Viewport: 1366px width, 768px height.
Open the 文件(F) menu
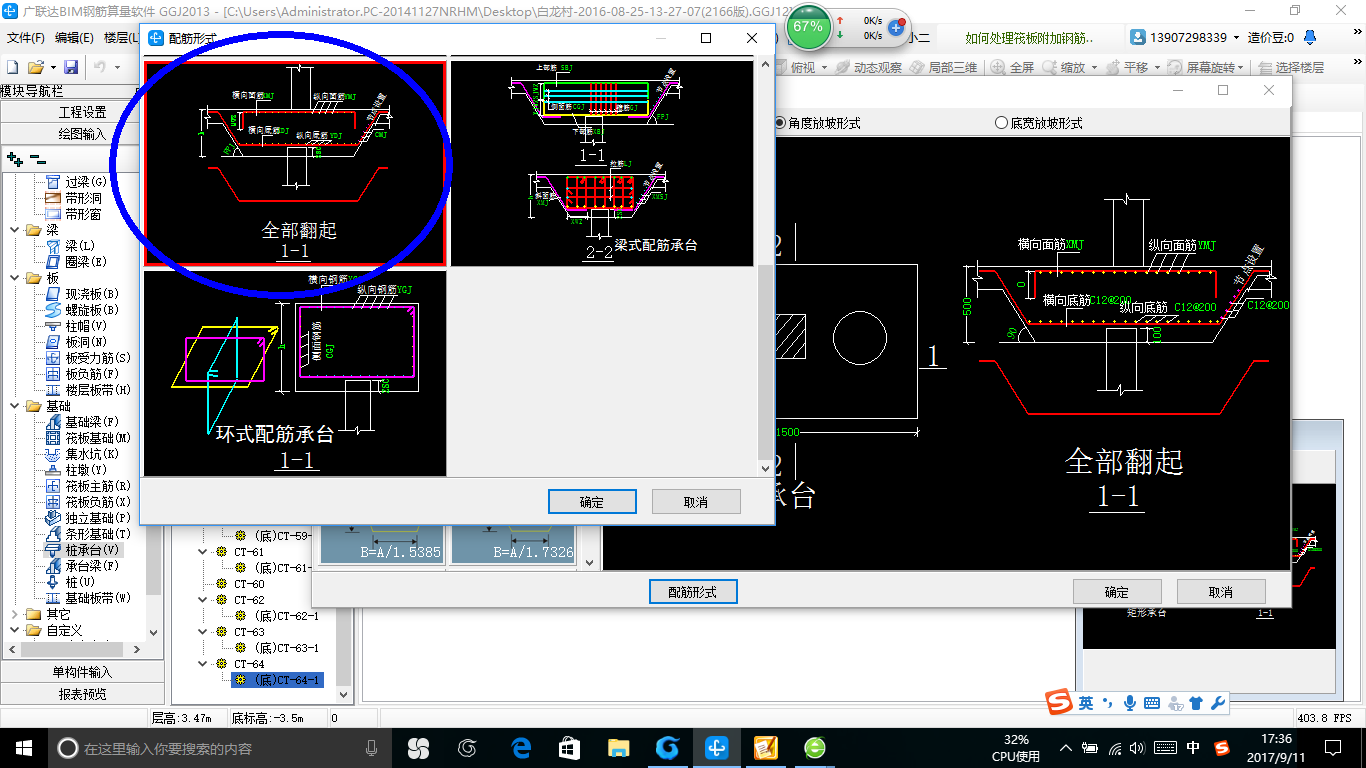[x=25, y=38]
